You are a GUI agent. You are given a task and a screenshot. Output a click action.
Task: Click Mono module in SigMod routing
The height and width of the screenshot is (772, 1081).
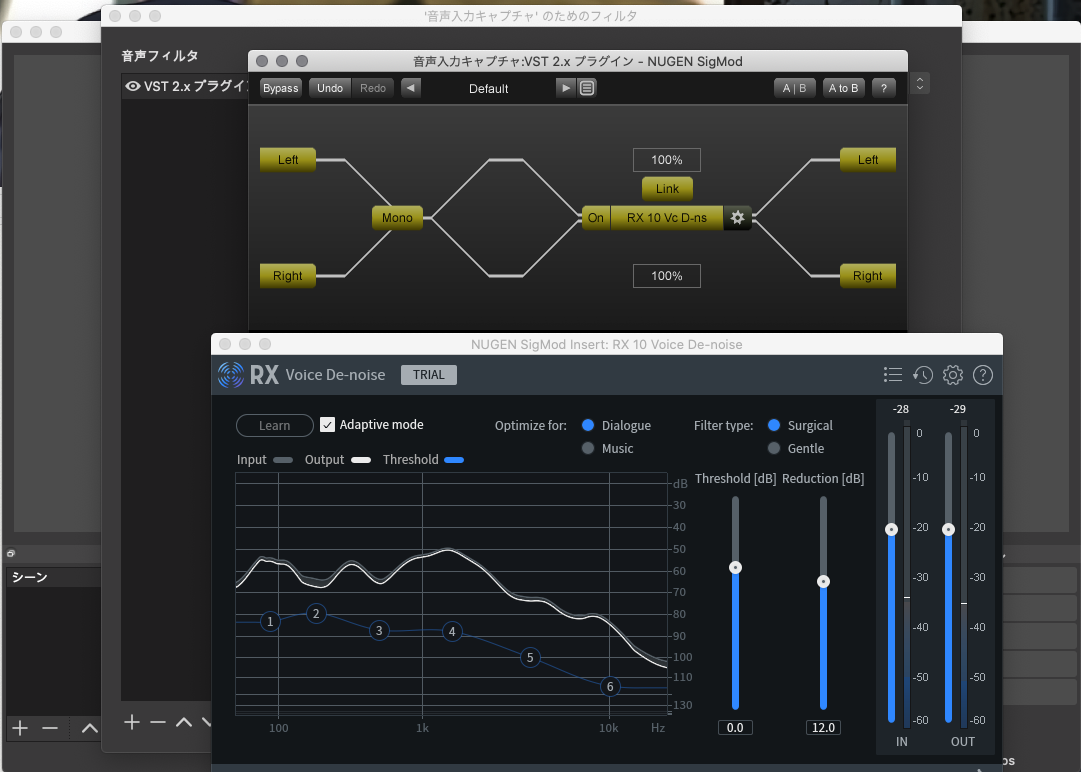397,218
